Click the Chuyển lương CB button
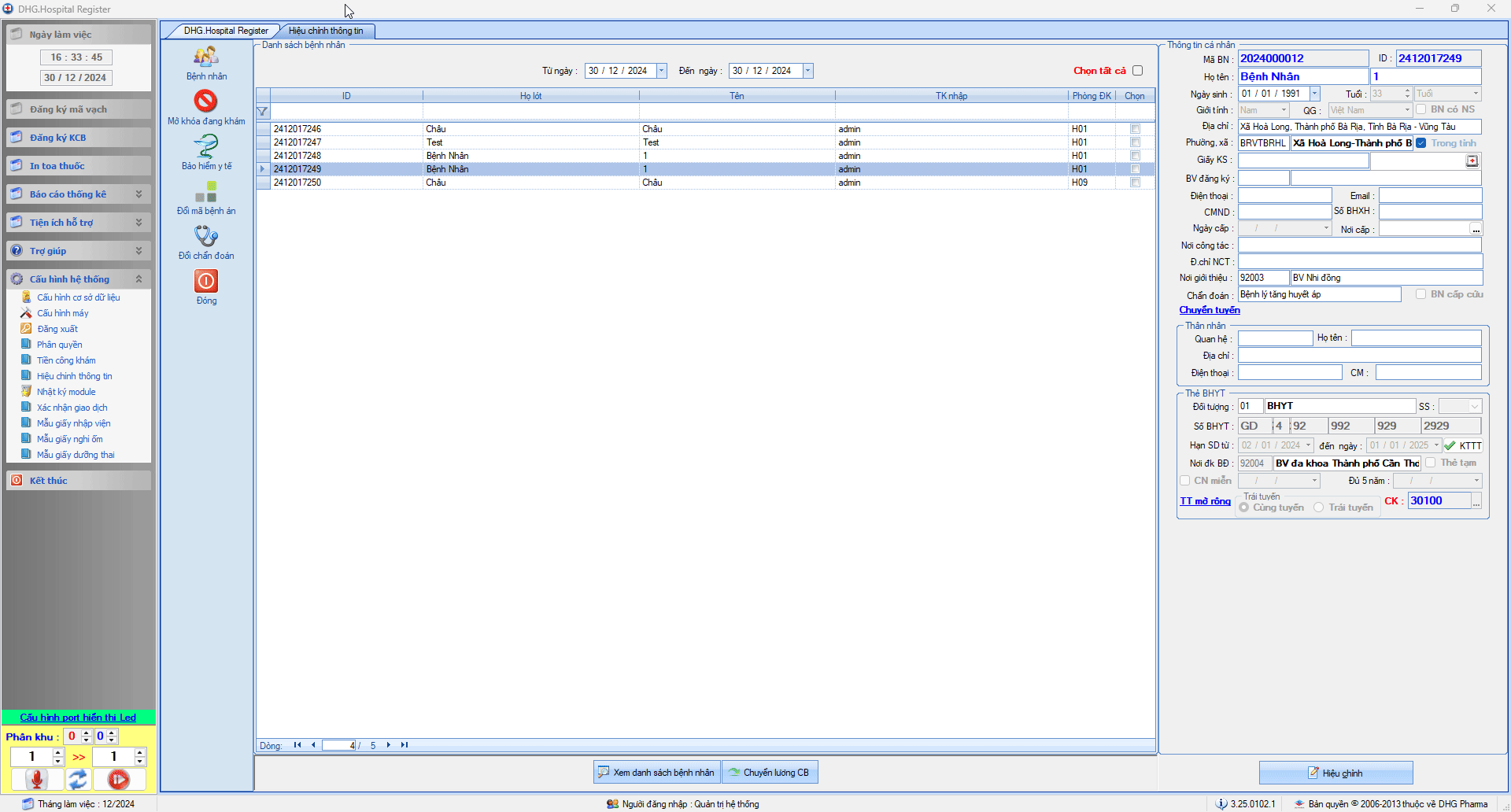Image resolution: width=1511 pixels, height=812 pixels. pos(770,773)
